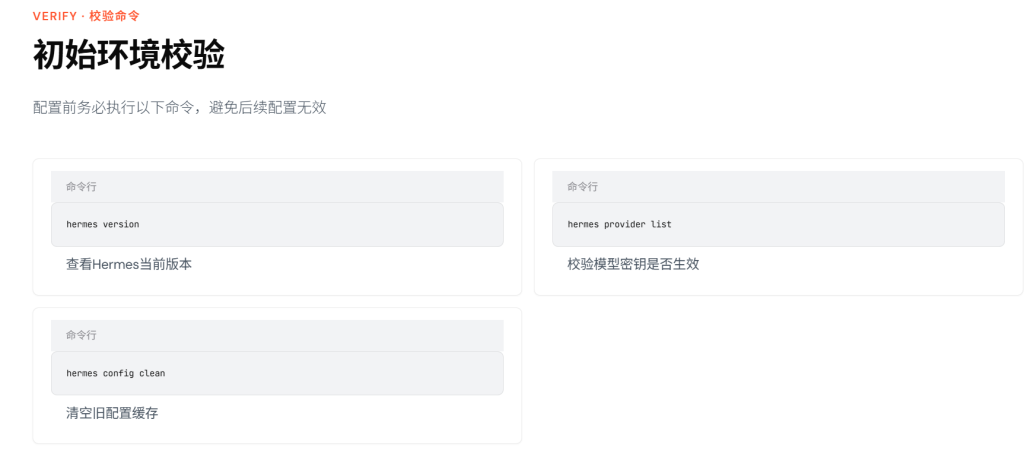Click the word provider in the command
The image size is (1024, 457).
(625, 225)
